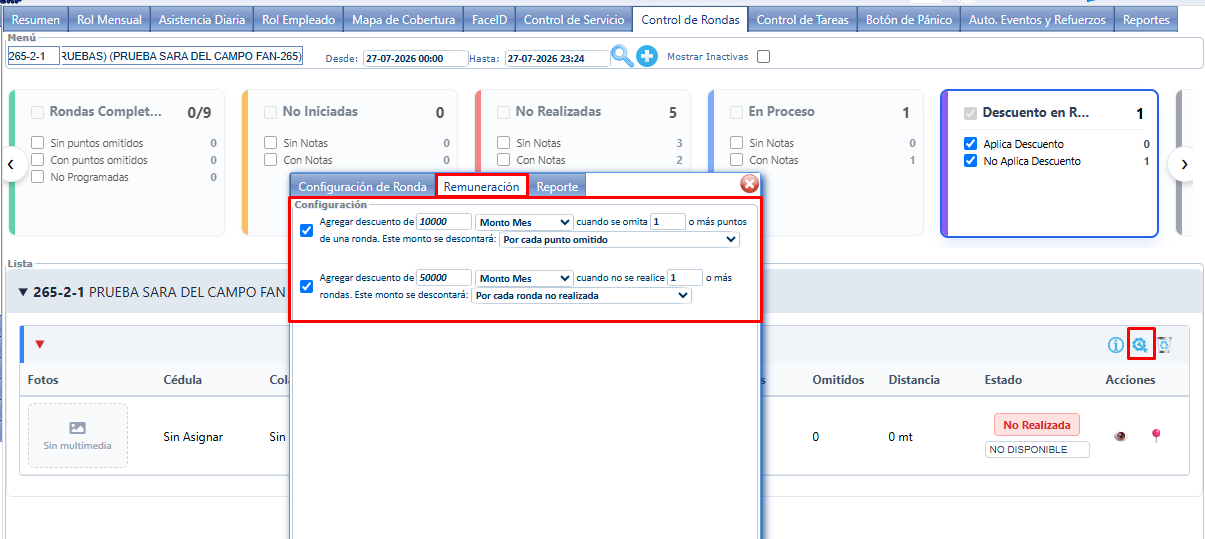
Task: Open the Control de Tareas tab
Action: [x=803, y=19]
